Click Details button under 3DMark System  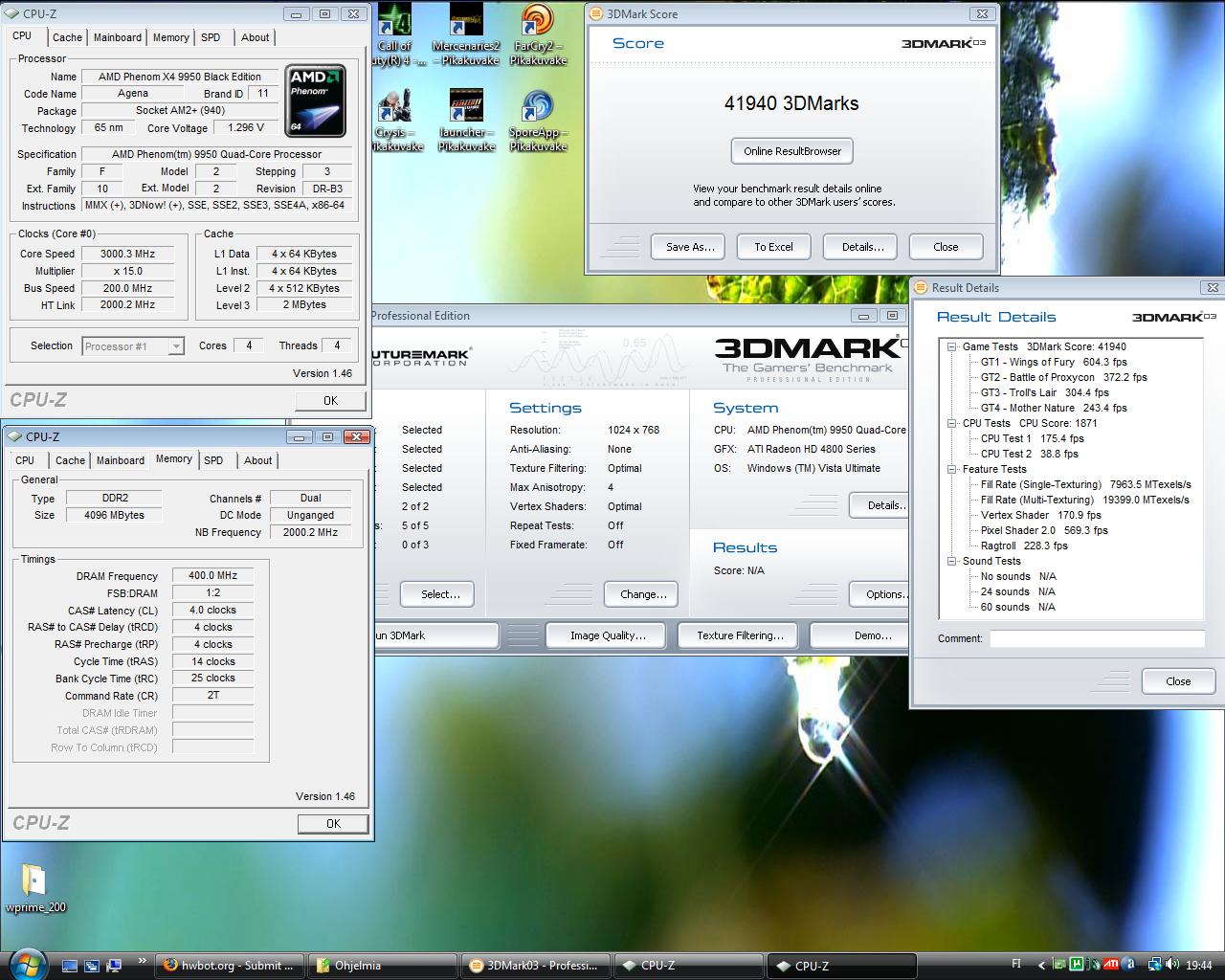(880, 505)
